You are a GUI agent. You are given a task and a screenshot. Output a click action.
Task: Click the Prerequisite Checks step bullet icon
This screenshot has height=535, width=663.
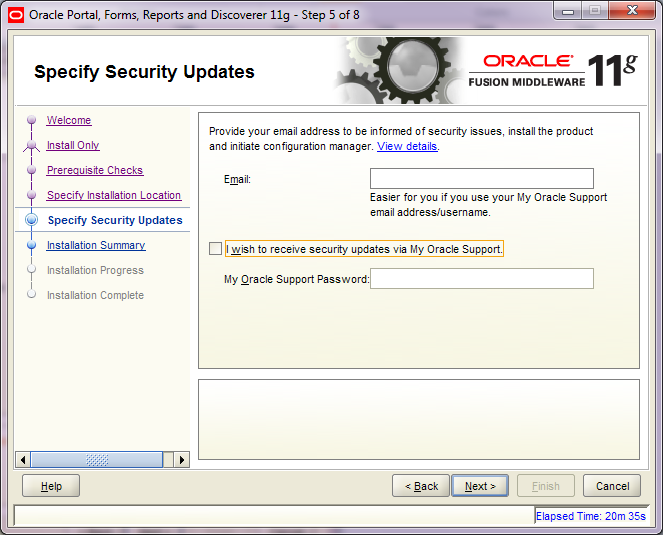point(31,170)
